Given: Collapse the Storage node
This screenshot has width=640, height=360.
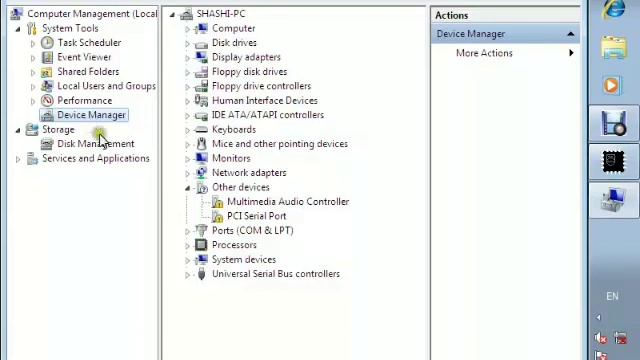Looking at the screenshot, I should [x=18, y=130].
